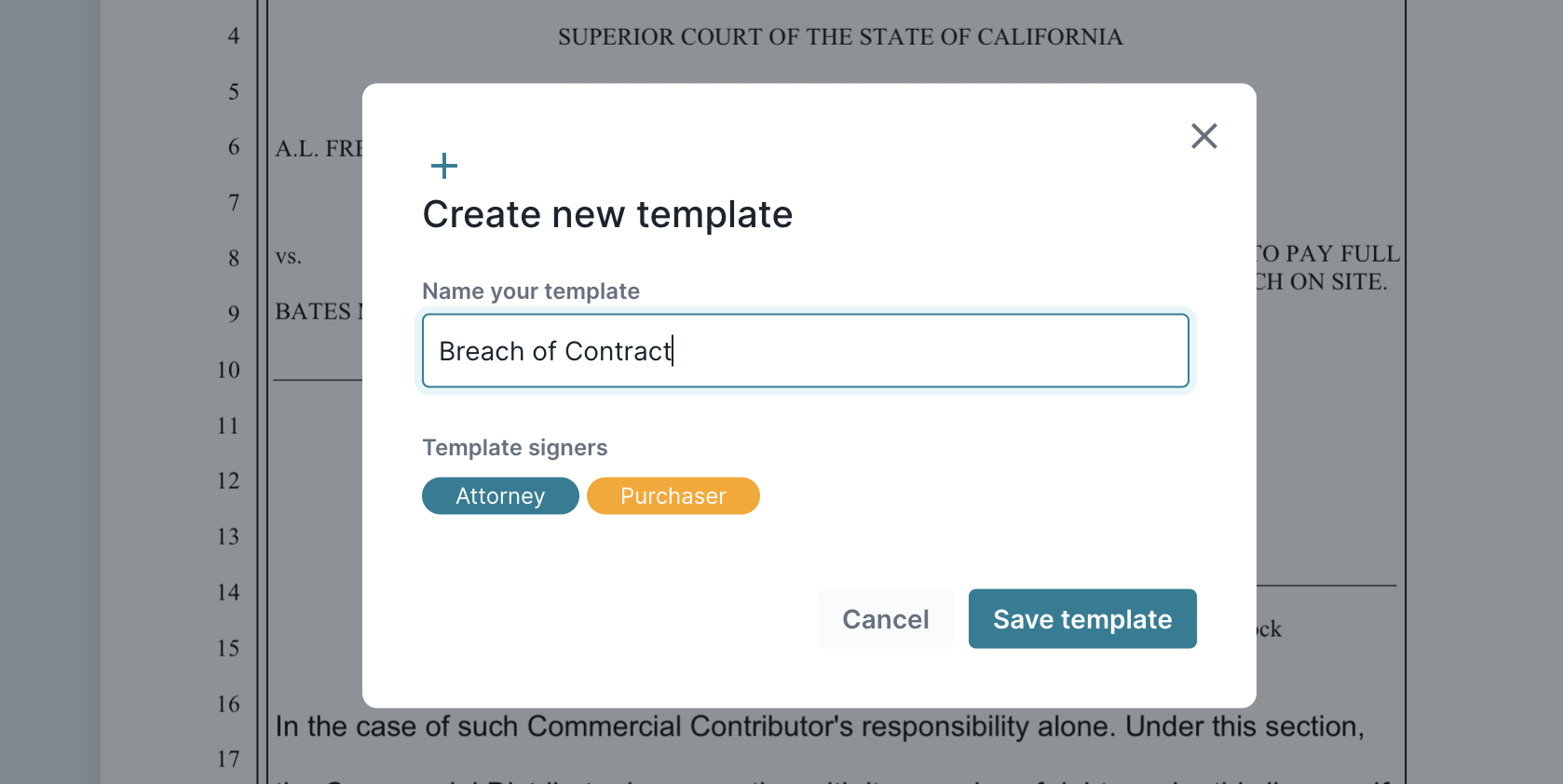
Task: Click the plus icon above the dialog title
Action: (444, 165)
